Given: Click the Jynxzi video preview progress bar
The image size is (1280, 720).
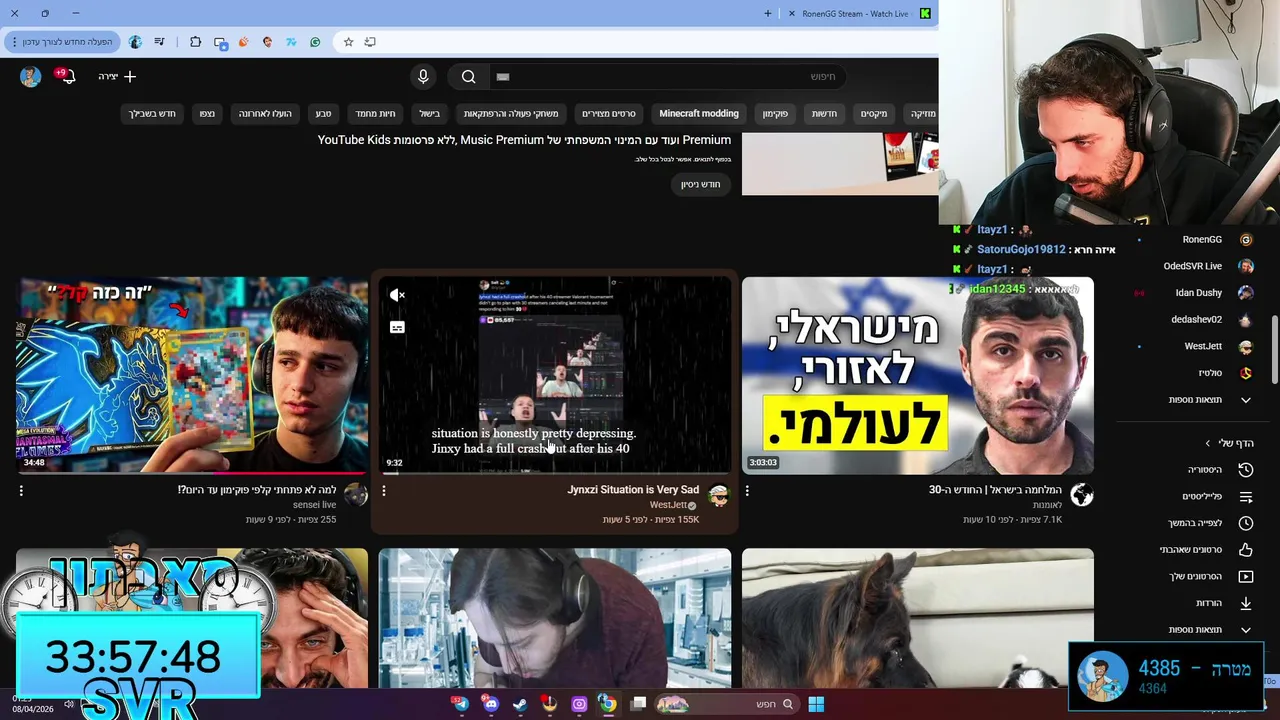Looking at the screenshot, I should pos(555,472).
